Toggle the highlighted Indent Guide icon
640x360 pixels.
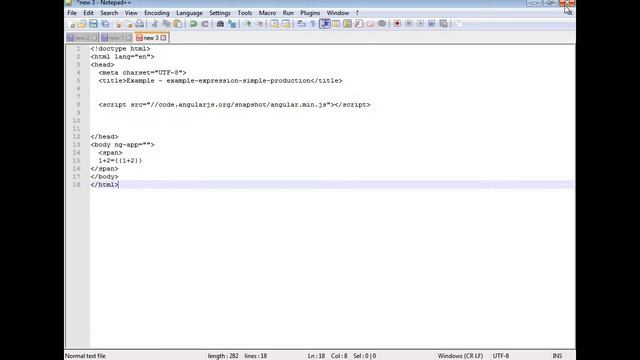[325, 24]
